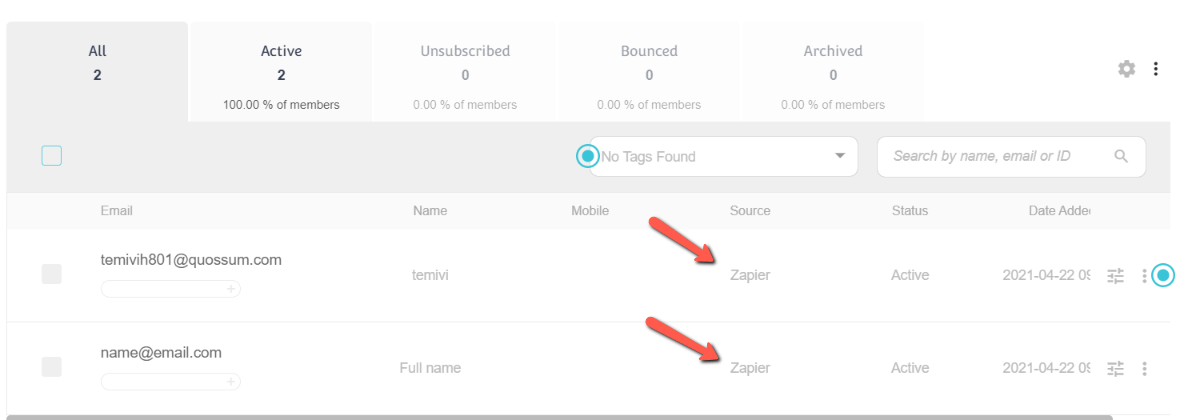Switch to the Bounced tab

(649, 72)
